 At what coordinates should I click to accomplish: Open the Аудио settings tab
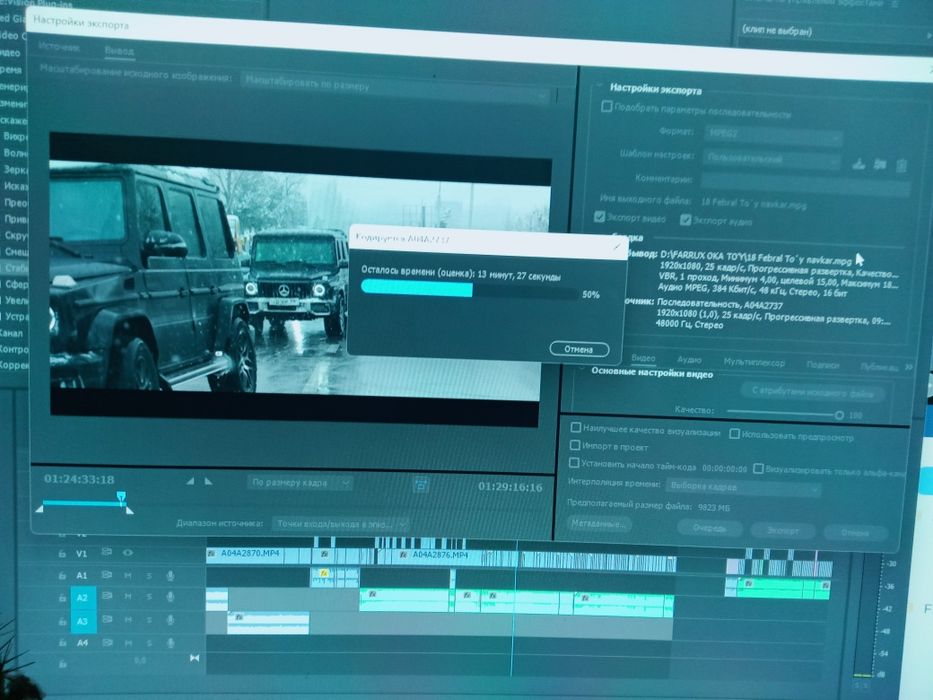(689, 360)
